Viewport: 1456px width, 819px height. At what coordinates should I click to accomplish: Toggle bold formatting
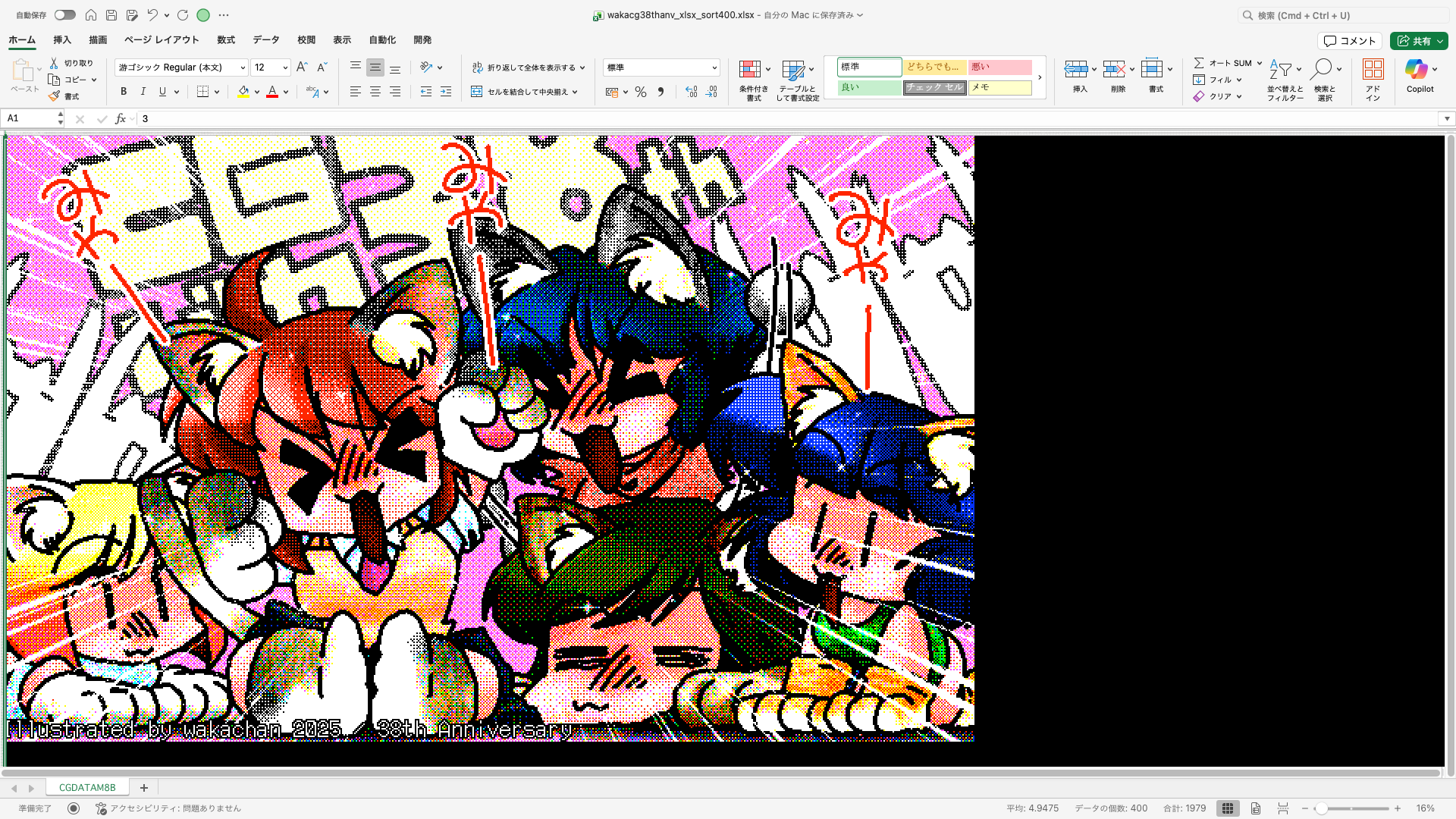pos(123,91)
